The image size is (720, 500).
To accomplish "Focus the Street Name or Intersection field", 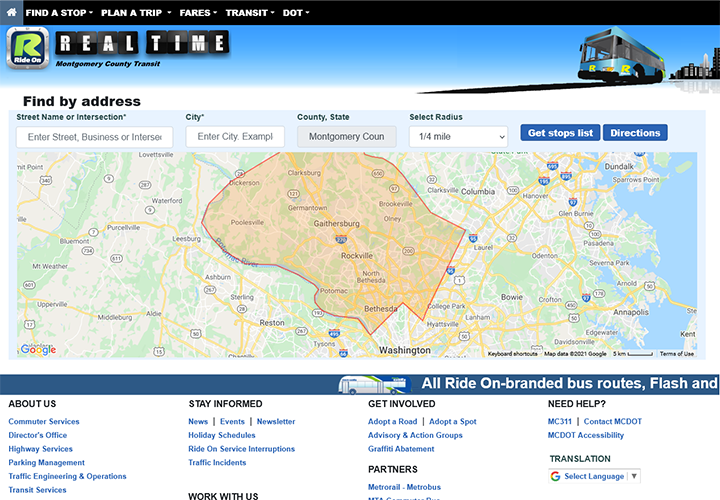I will point(95,137).
